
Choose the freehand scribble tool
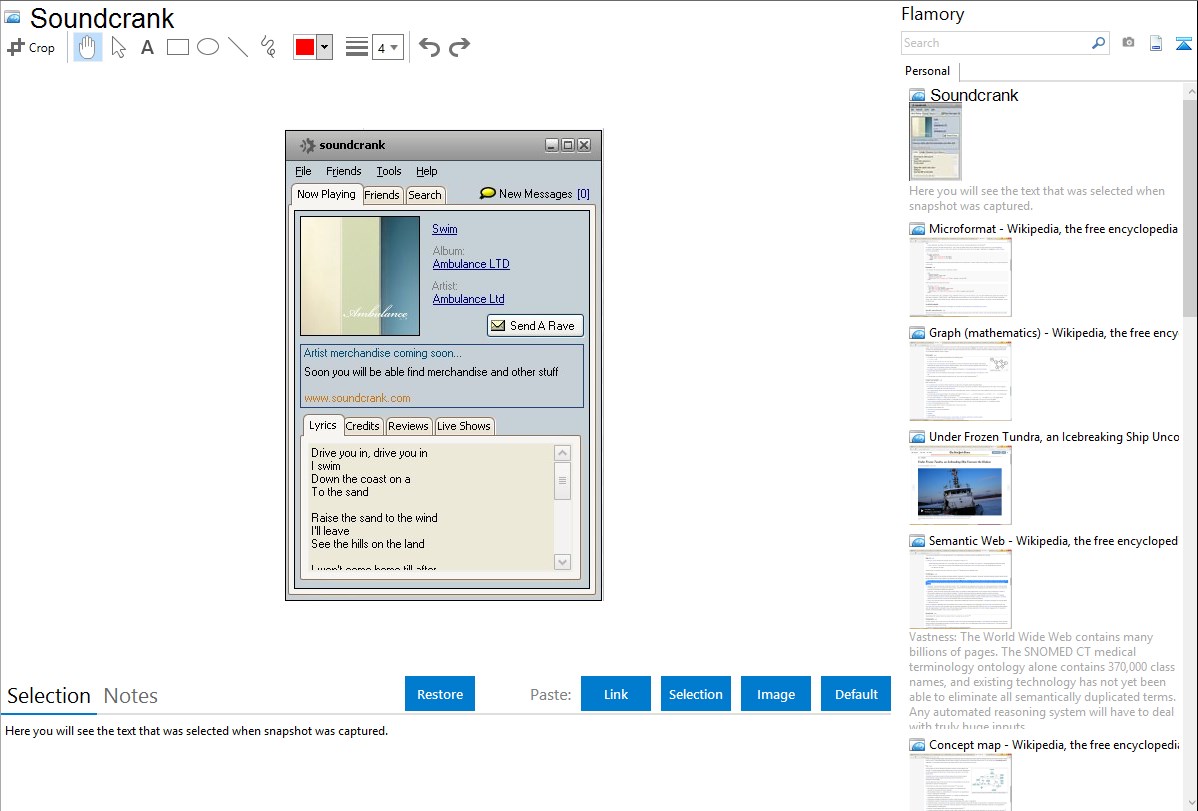(x=268, y=47)
